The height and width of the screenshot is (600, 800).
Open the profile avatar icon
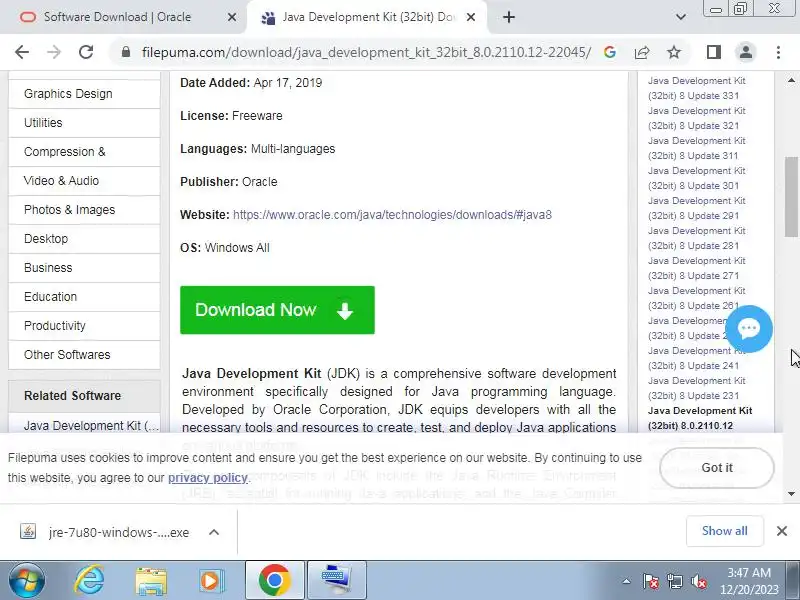[x=745, y=52]
